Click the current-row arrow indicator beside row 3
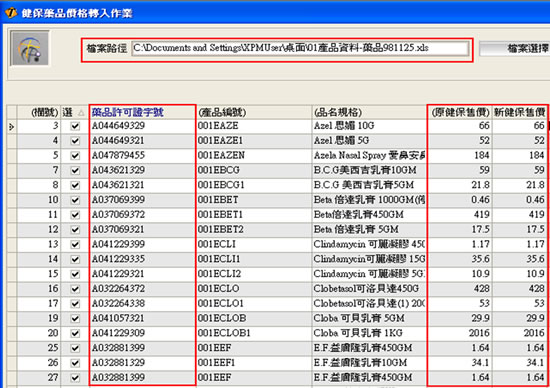 pyautogui.click(x=12, y=127)
